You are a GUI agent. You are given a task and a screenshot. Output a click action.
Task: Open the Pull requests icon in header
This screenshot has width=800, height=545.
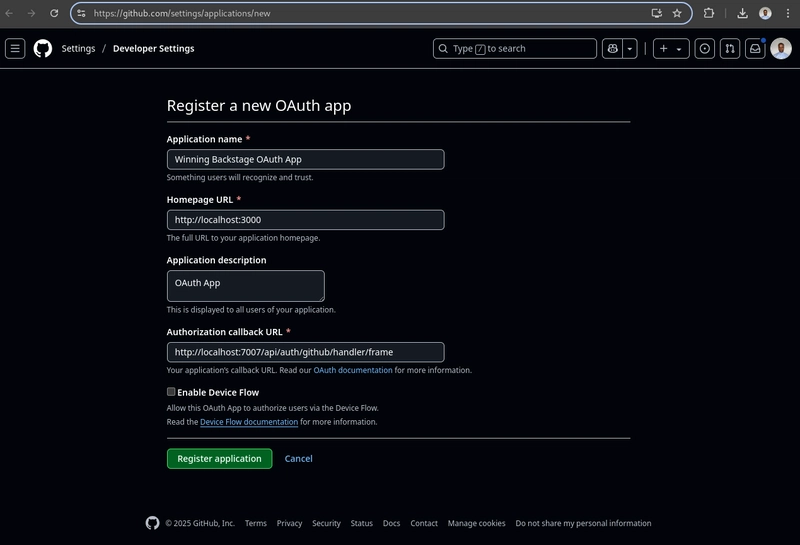click(730, 48)
